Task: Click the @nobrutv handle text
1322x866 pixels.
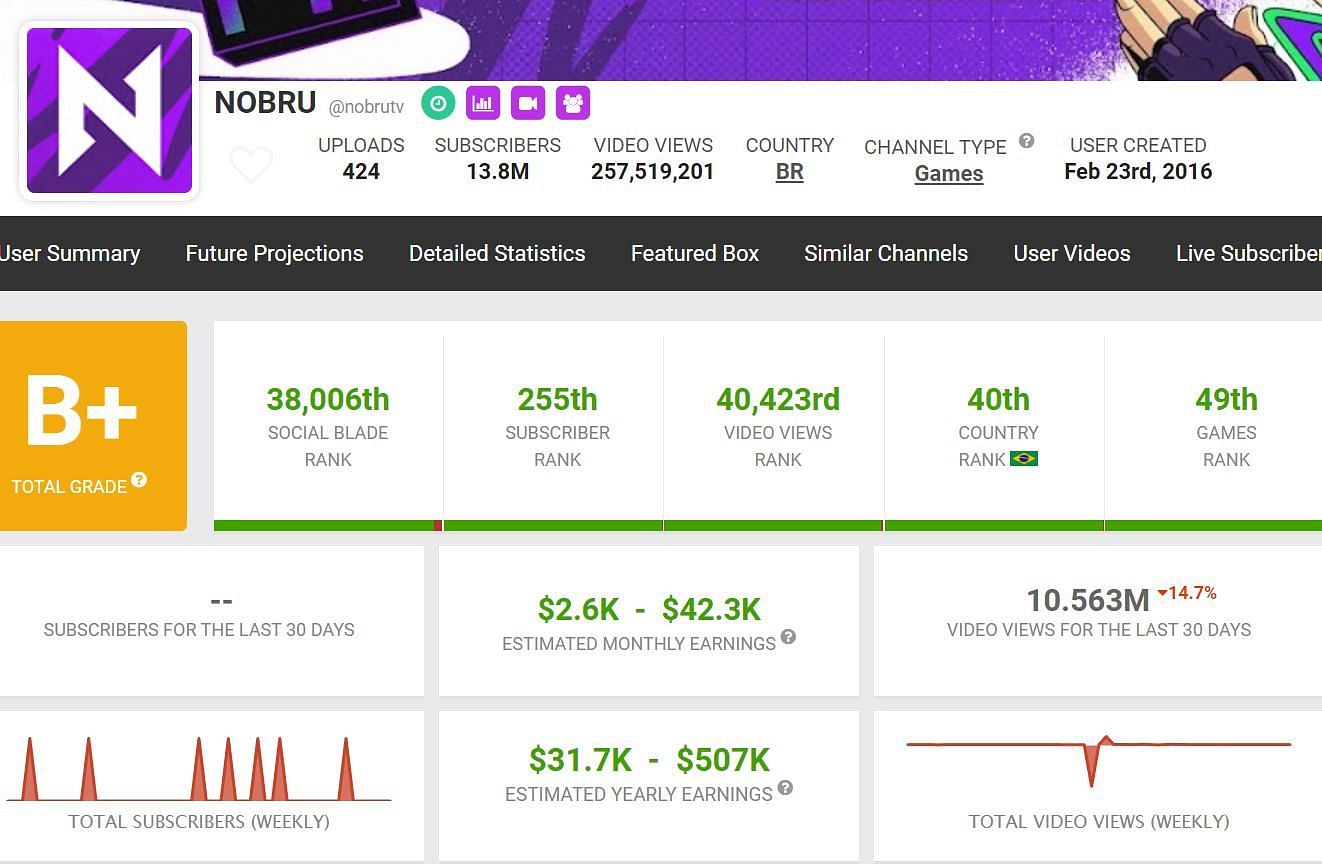Action: click(366, 107)
